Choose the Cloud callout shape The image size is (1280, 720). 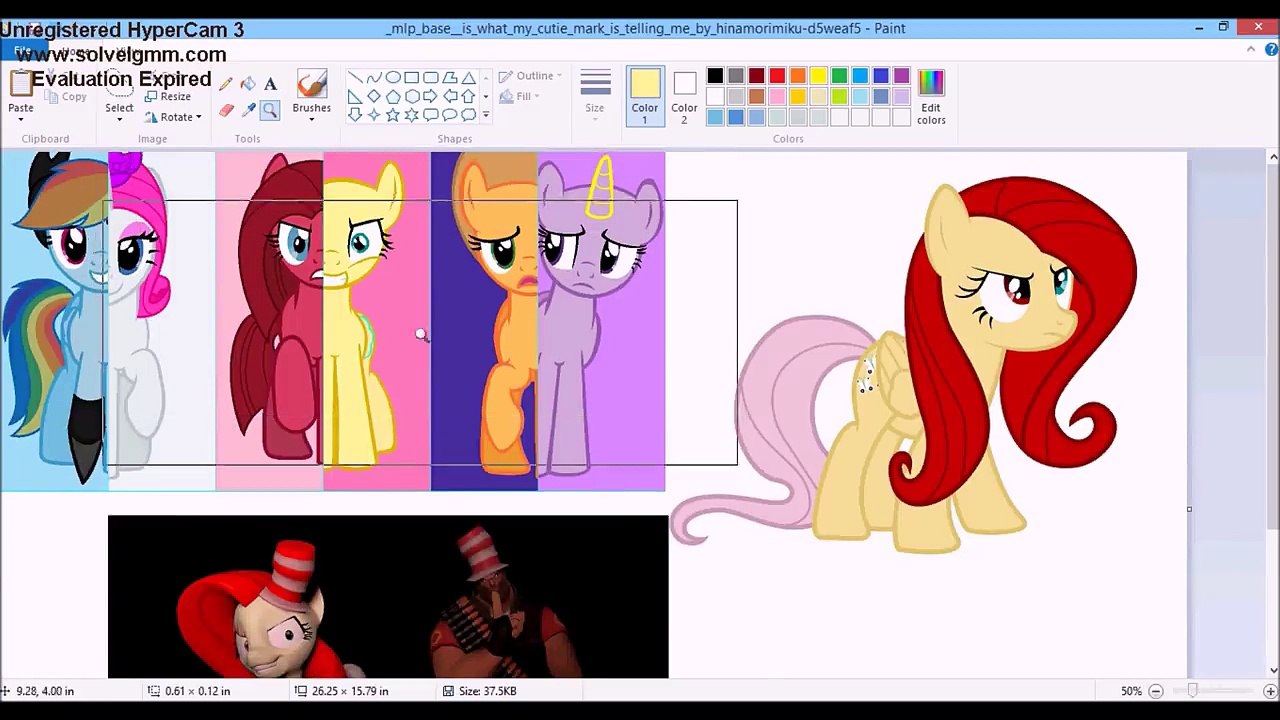(x=469, y=116)
